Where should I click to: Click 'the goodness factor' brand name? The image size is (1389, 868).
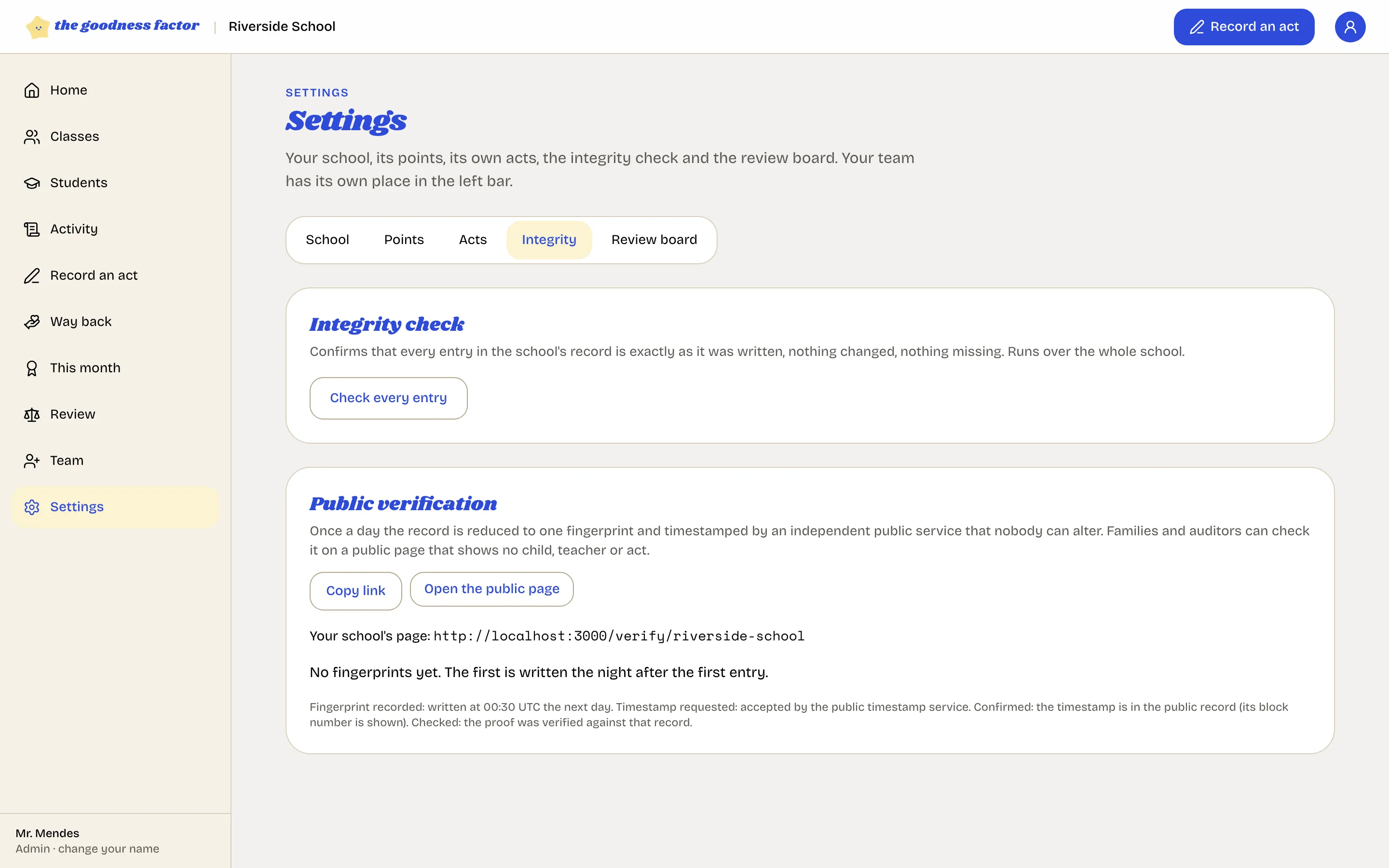pos(127,25)
